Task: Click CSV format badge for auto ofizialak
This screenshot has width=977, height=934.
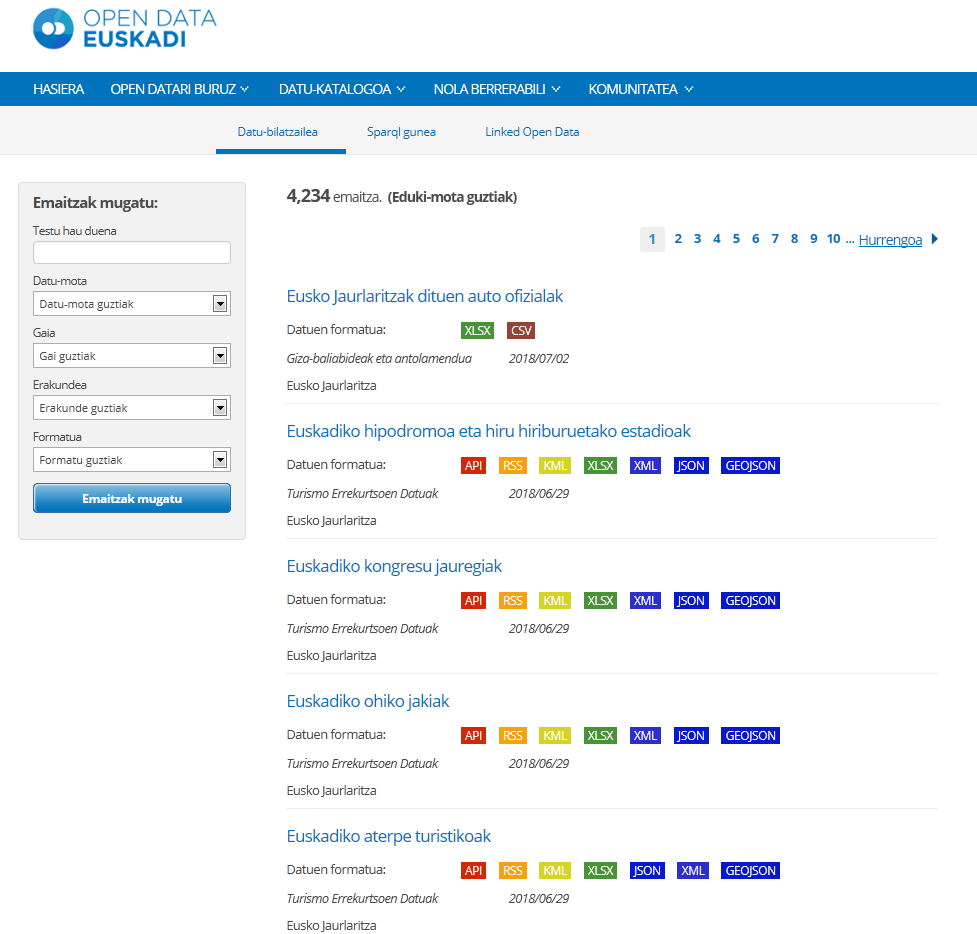Action: click(x=521, y=331)
